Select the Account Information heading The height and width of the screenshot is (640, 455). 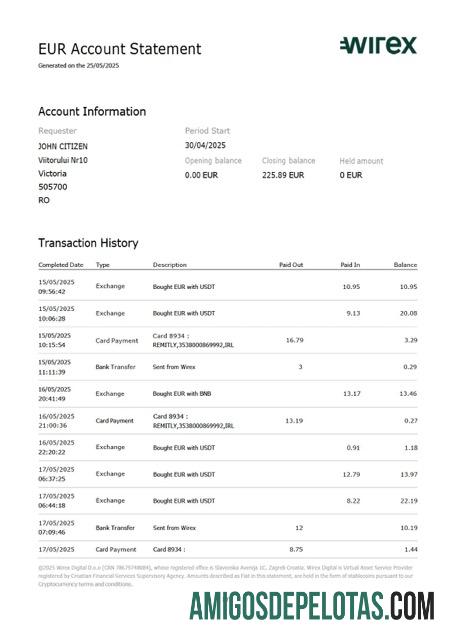[x=92, y=111]
